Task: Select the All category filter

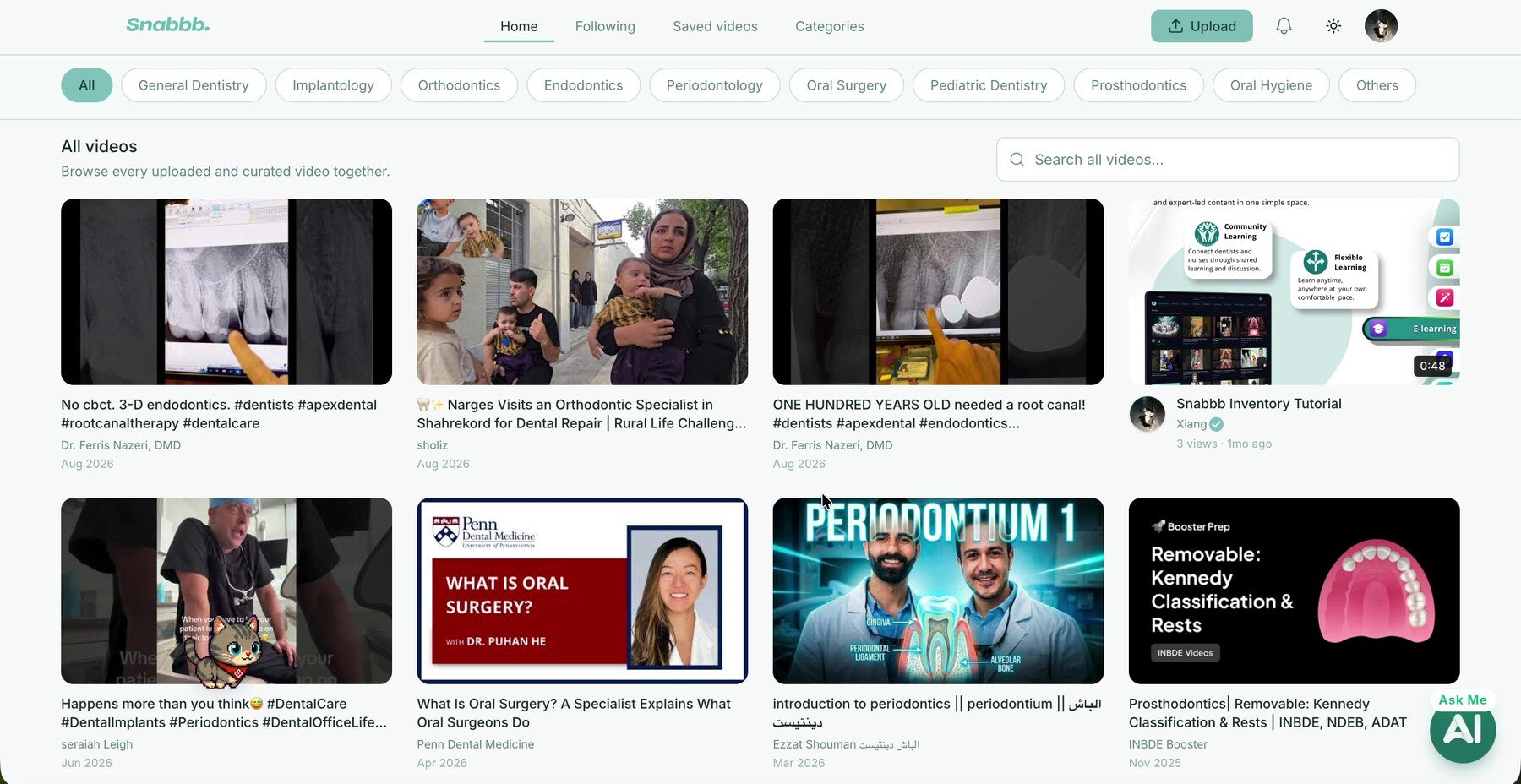Action: click(86, 85)
